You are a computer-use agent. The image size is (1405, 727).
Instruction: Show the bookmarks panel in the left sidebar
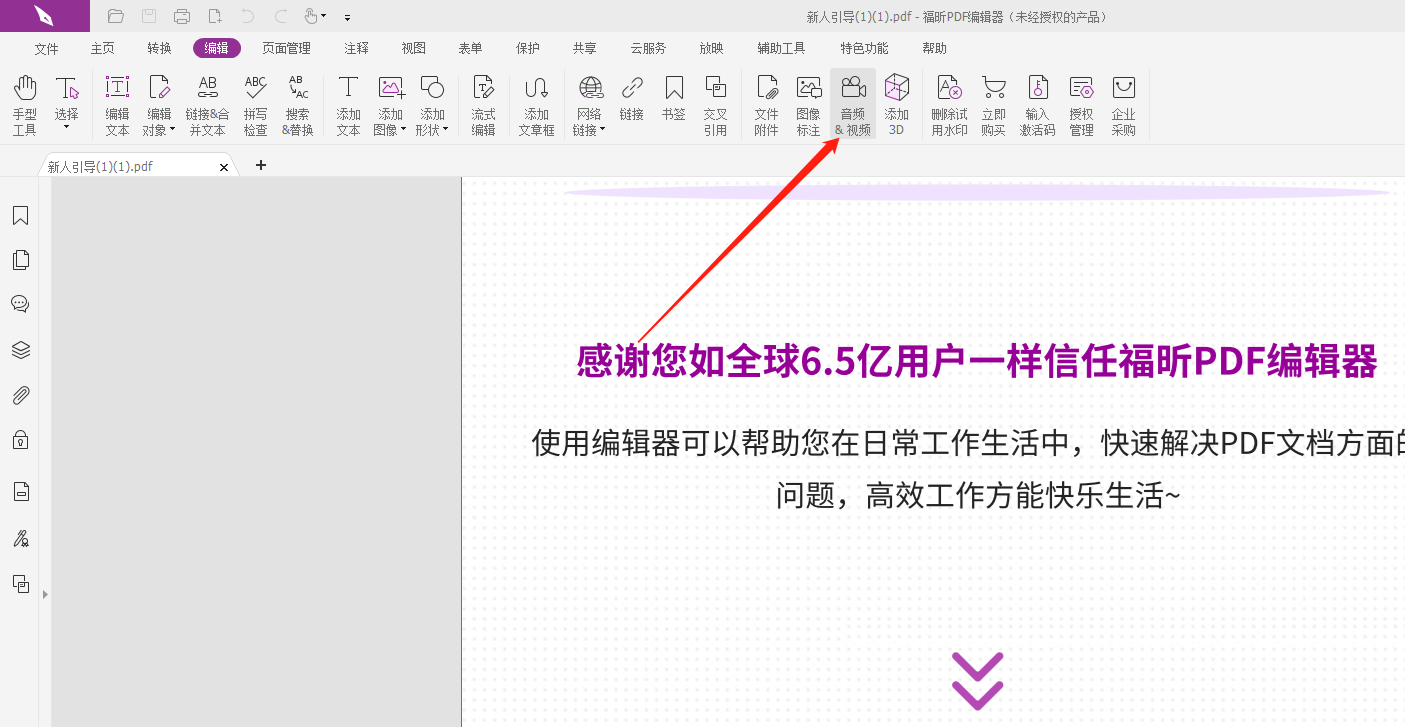point(20,215)
